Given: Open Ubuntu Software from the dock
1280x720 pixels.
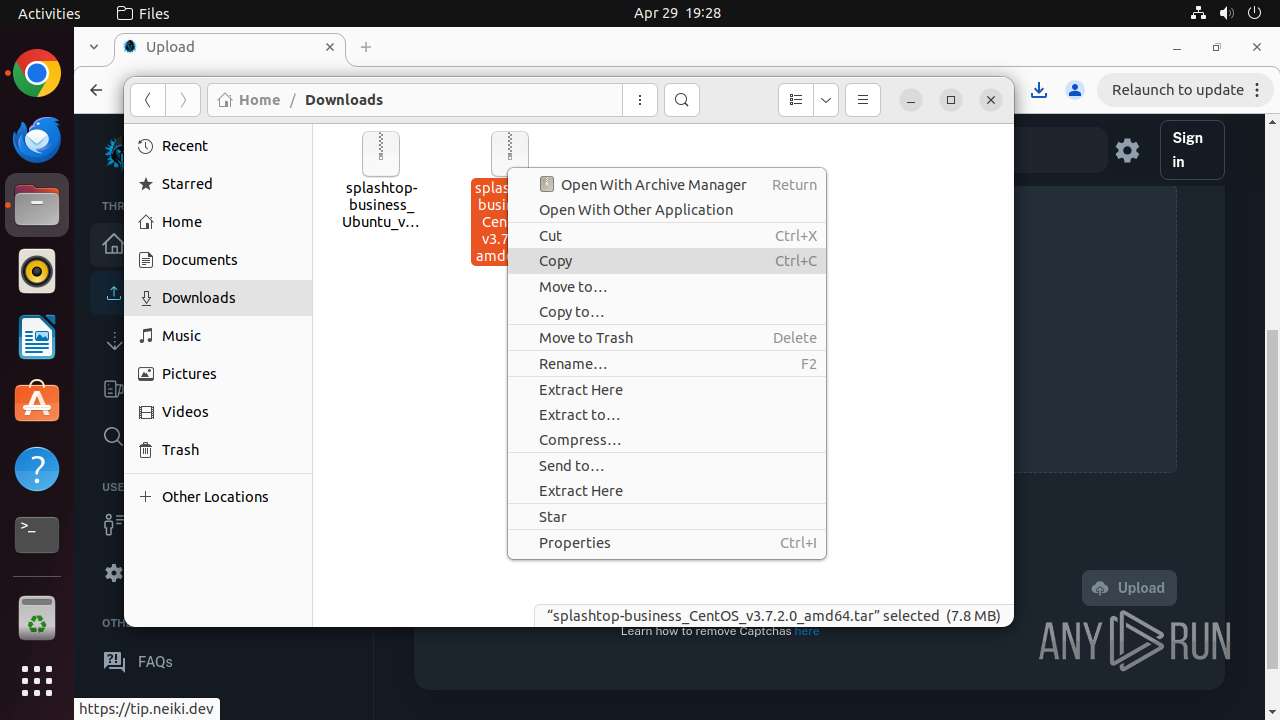Looking at the screenshot, I should 37,403.
